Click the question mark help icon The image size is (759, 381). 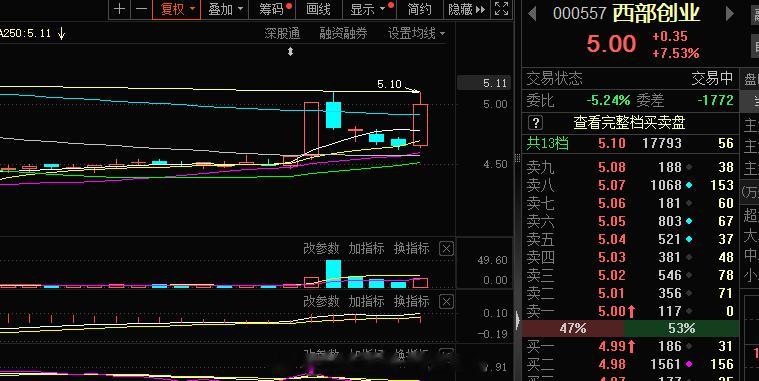point(535,122)
